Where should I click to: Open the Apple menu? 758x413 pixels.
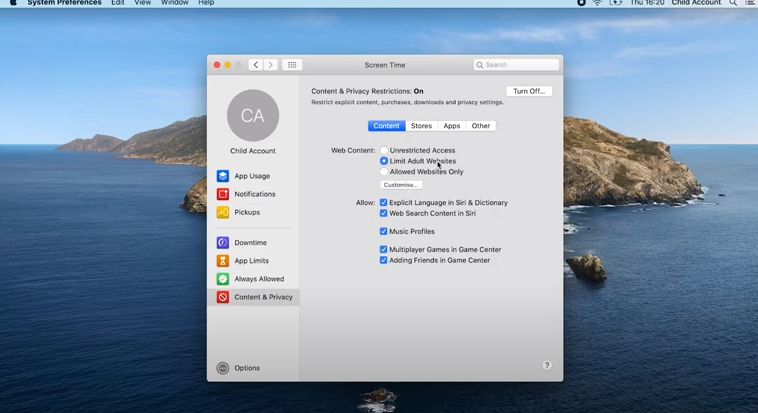[x=14, y=2]
